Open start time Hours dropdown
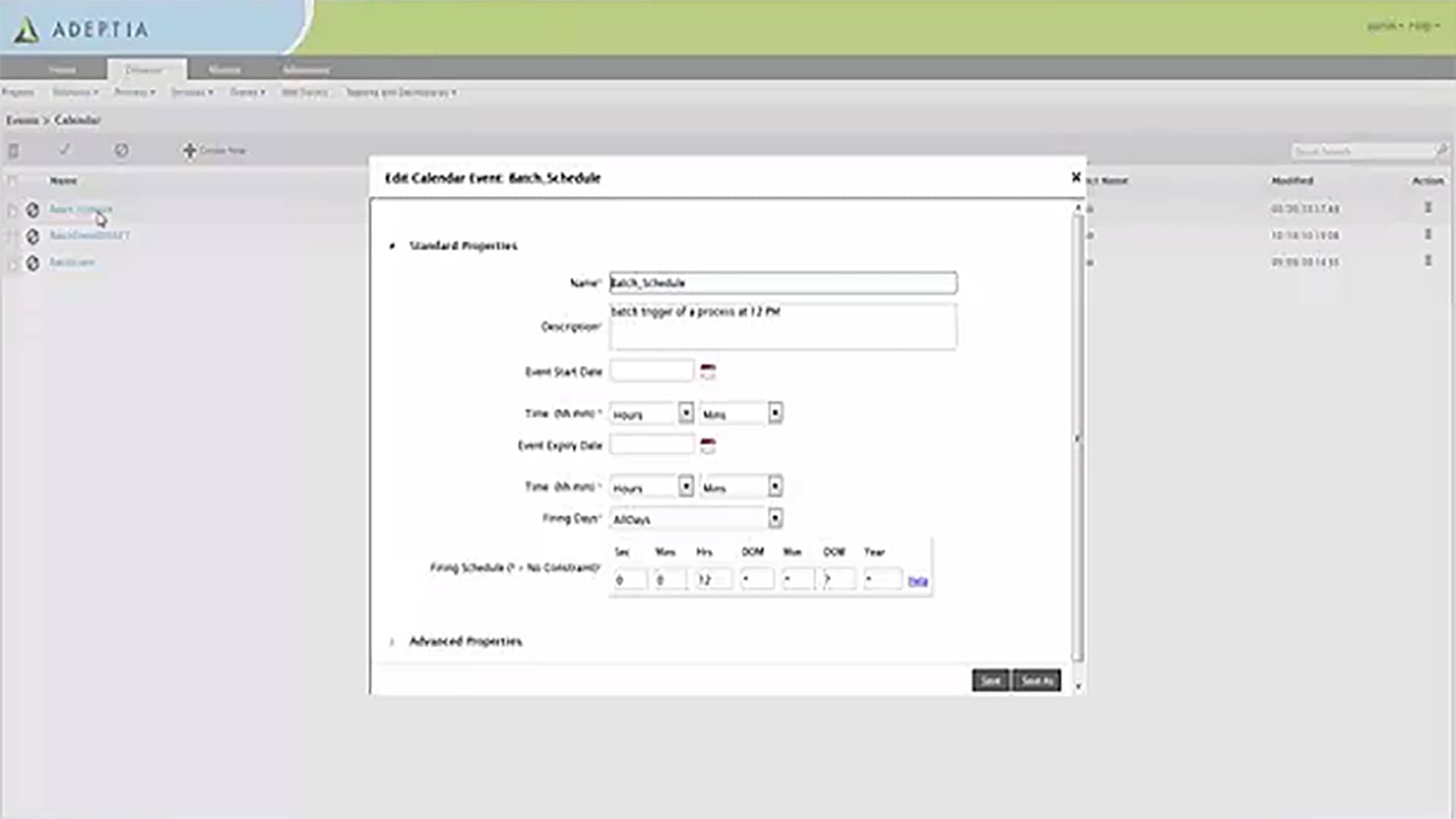Screen dimensions: 1456x819 [686, 413]
